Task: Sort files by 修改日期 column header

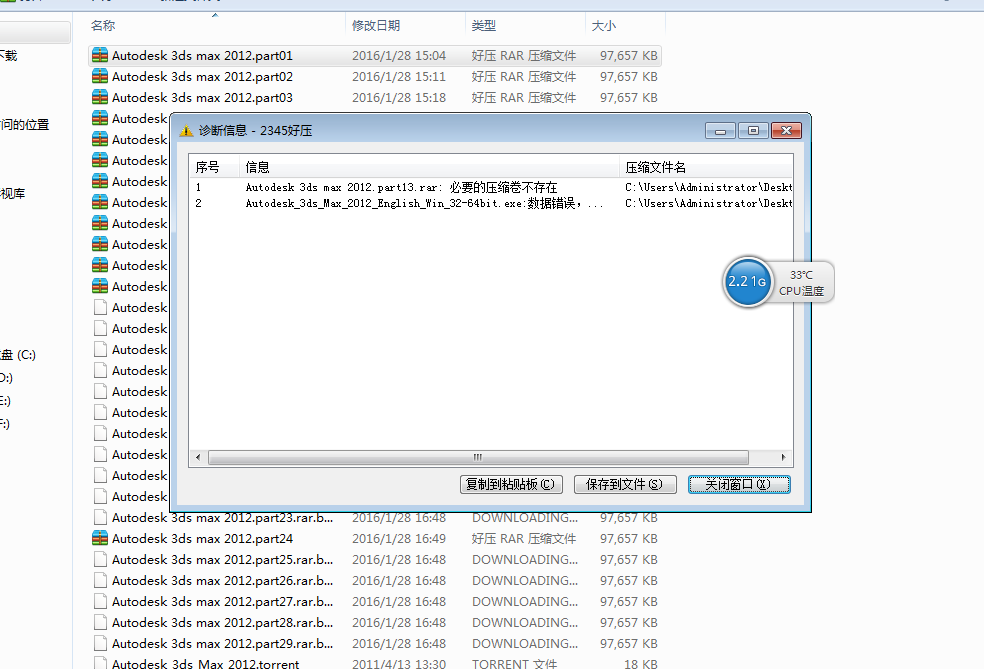Action: coord(405,25)
